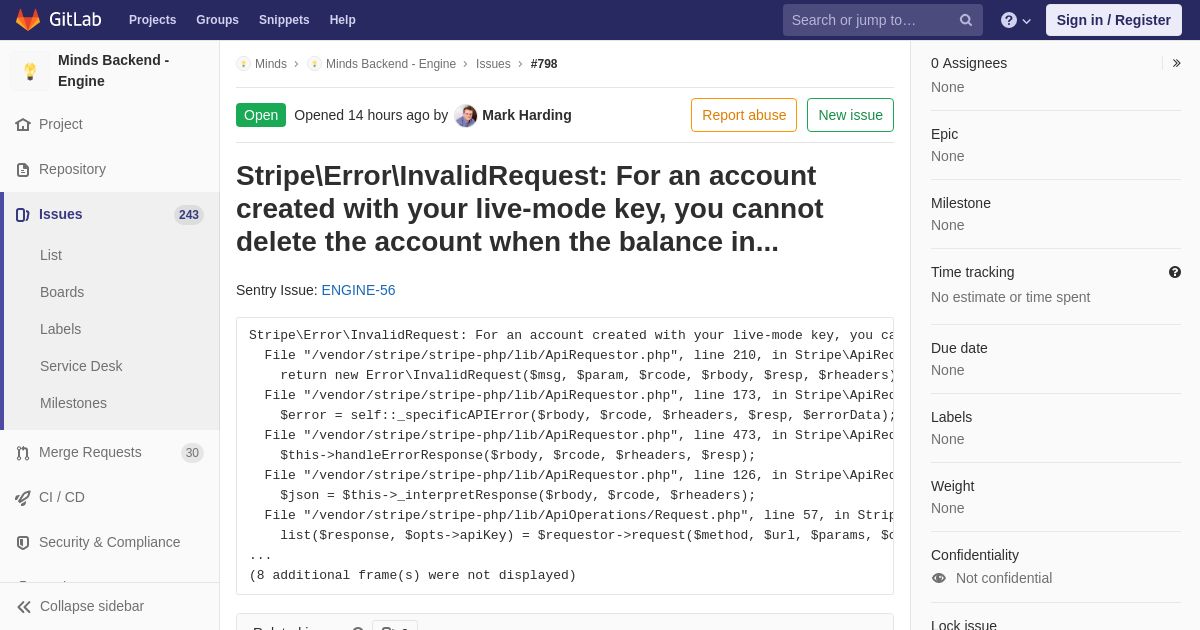Screen dimensions: 1200x630
Task: Open the Groups menu in the top bar
Action: click(217, 20)
